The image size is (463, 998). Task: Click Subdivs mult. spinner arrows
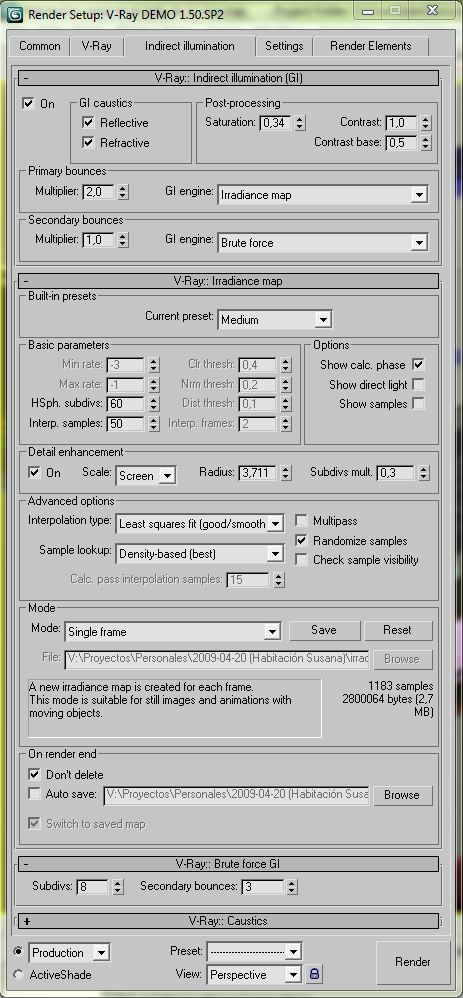click(424, 472)
